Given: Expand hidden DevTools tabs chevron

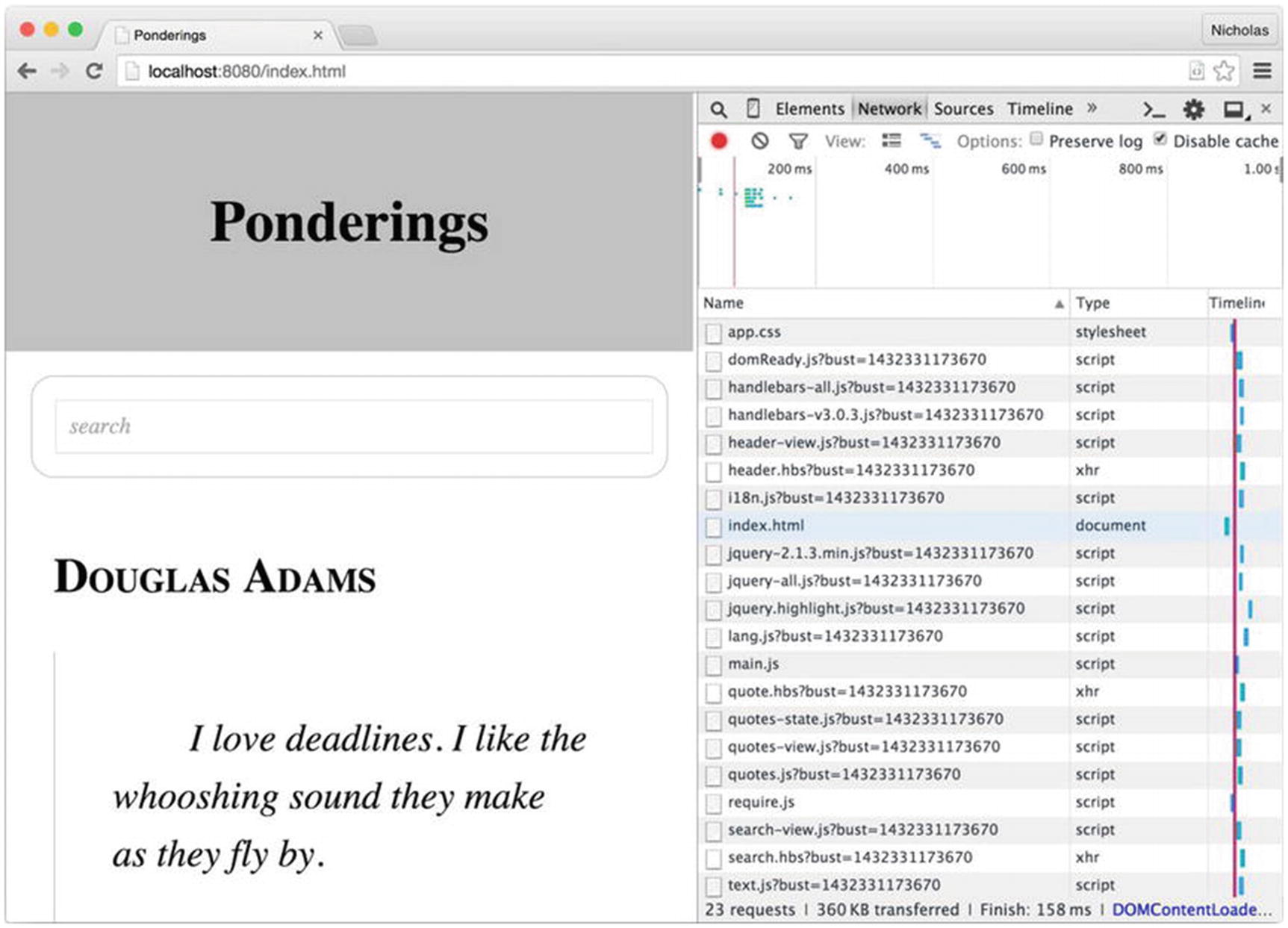Looking at the screenshot, I should pos(1092,108).
